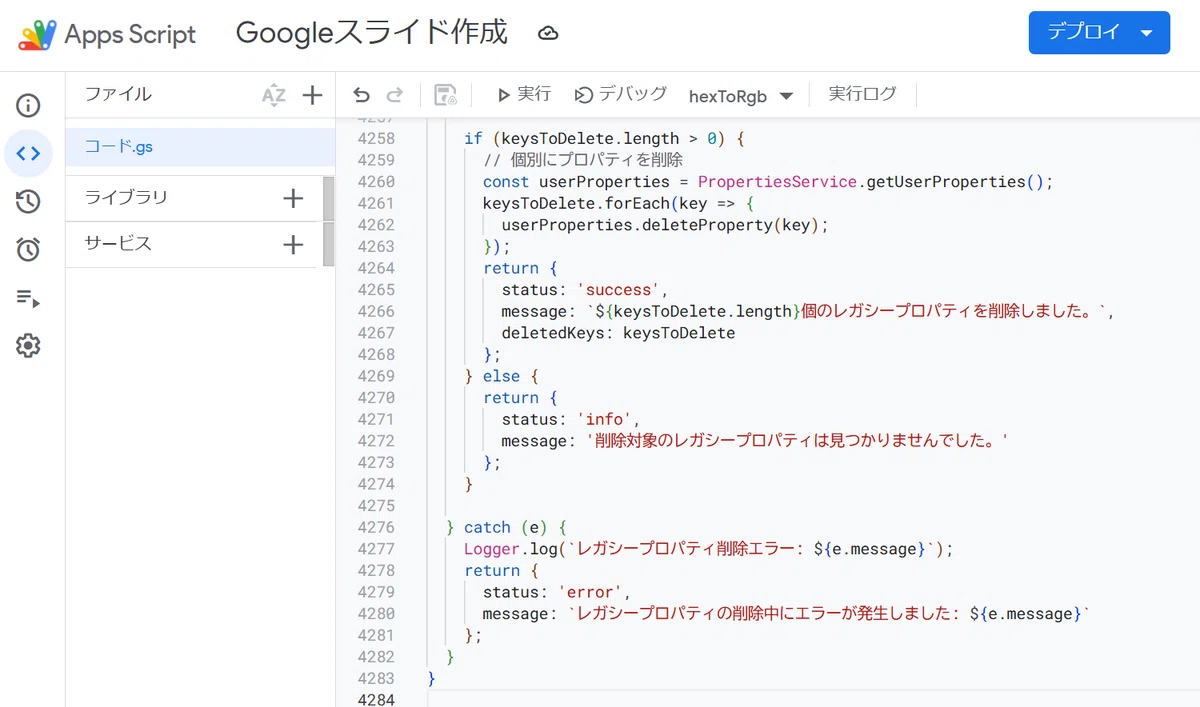
Task: Click the file panel scrollbar
Action: point(328,222)
